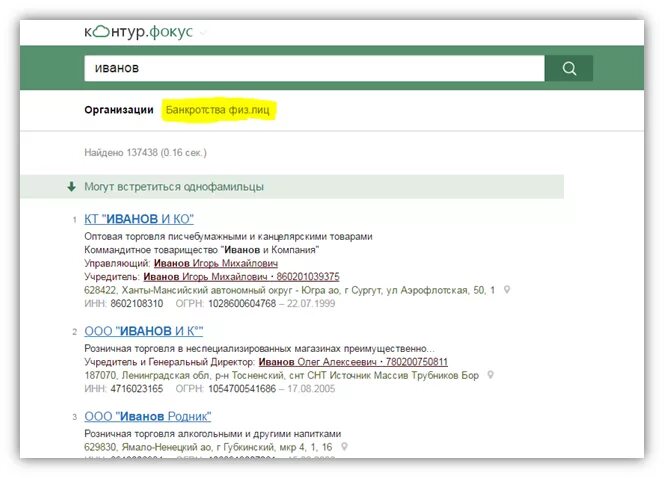The width and height of the screenshot is (664, 478).
Task: Click the magnifier search button
Action: point(569,68)
